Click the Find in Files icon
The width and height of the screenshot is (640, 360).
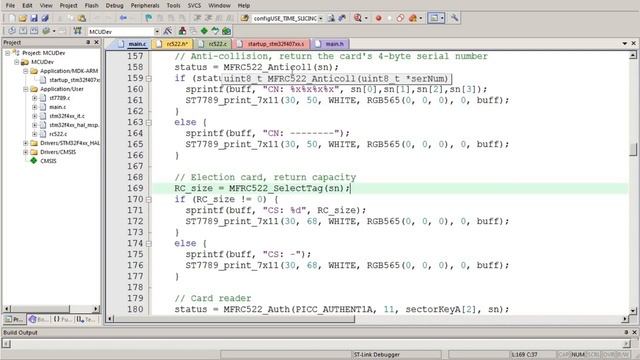[x=244, y=18]
